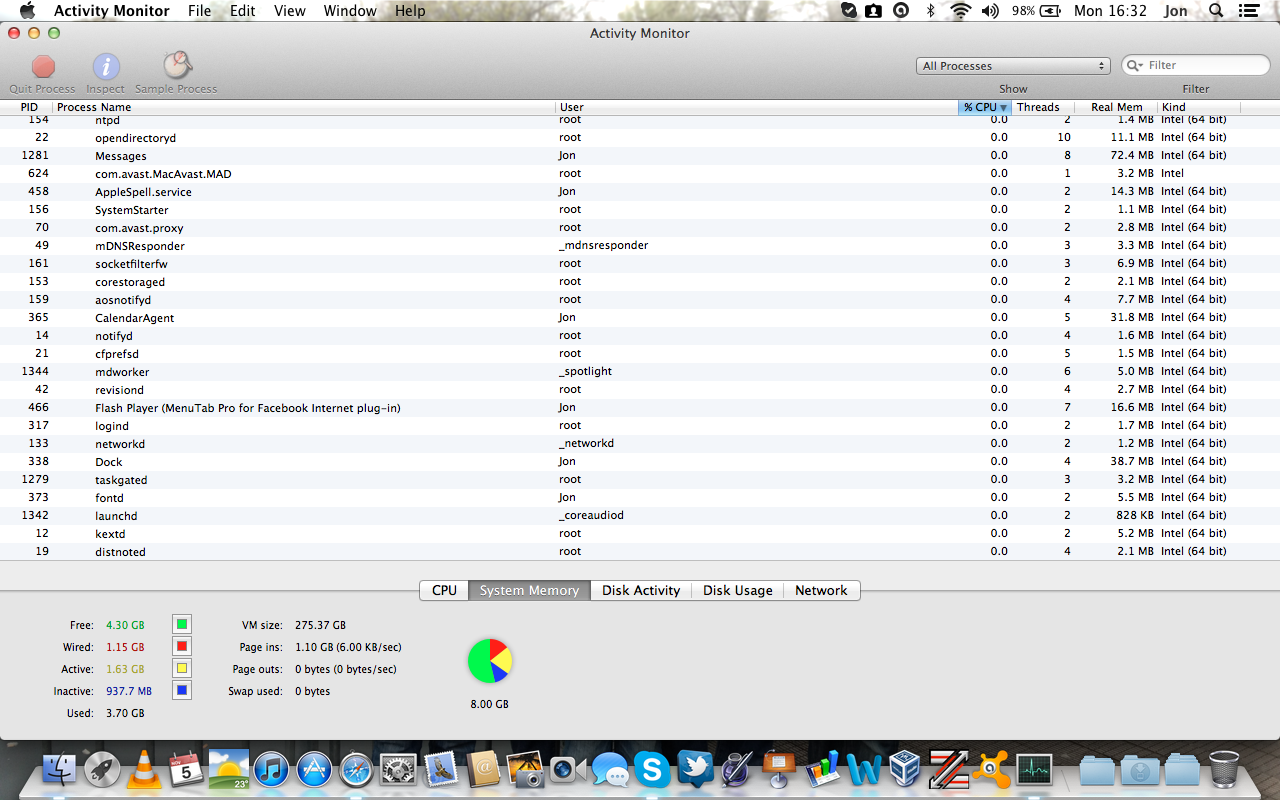
Task: Click the Quit Process stop-sign icon
Action: pyautogui.click(x=43, y=67)
